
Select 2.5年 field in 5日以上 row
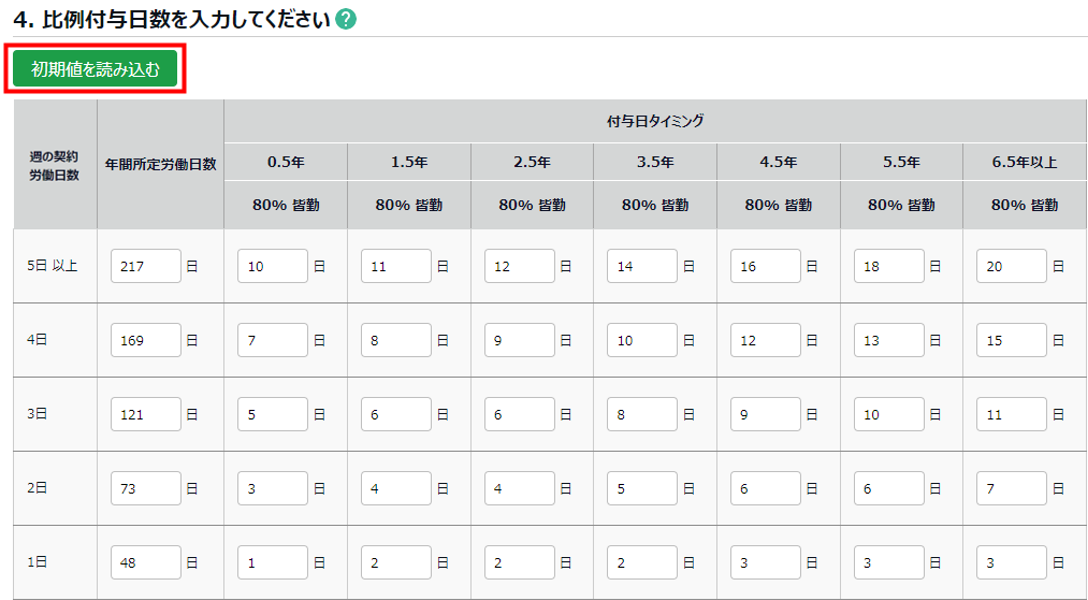(x=520, y=266)
